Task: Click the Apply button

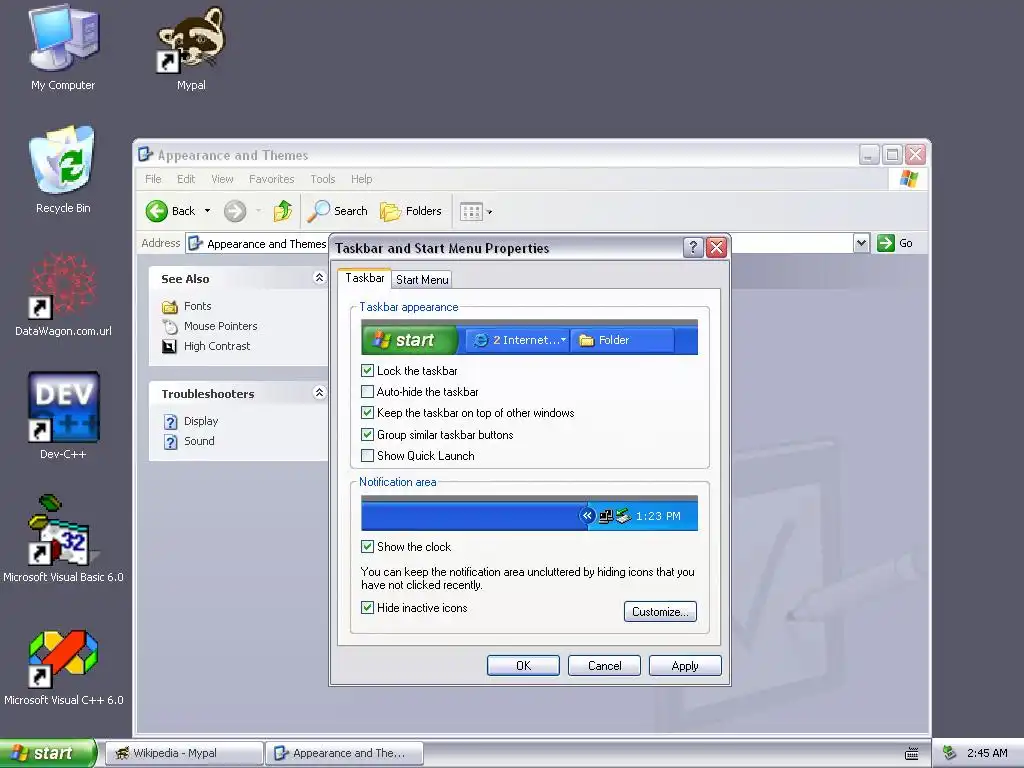Action: 685,665
